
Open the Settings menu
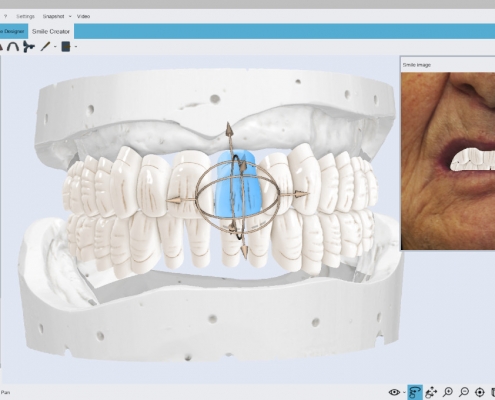coord(25,16)
